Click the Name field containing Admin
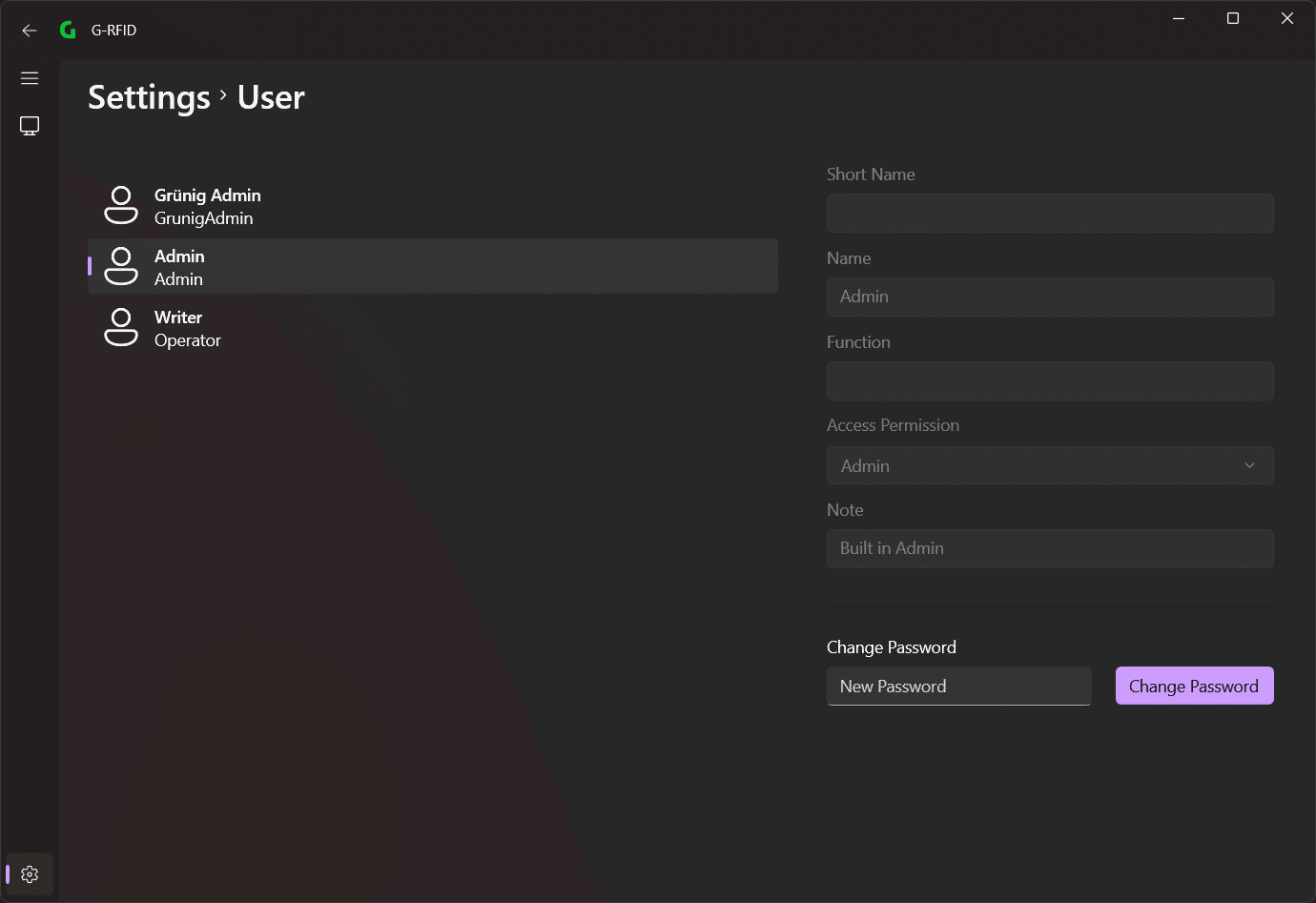This screenshot has width=1316, height=903. coord(1050,297)
